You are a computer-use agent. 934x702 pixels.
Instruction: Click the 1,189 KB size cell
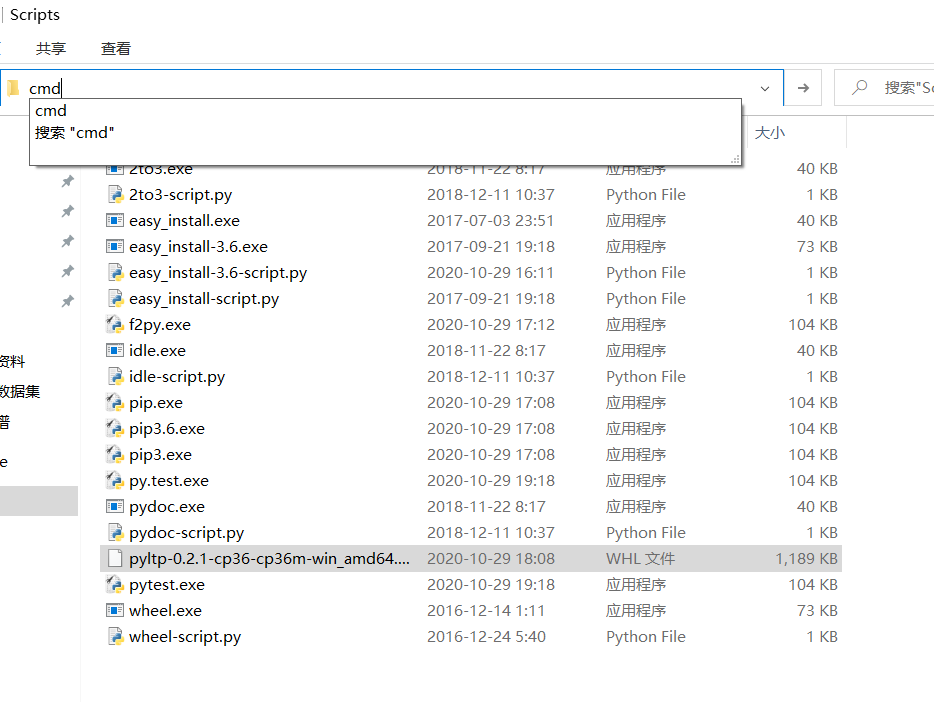click(x=806, y=559)
